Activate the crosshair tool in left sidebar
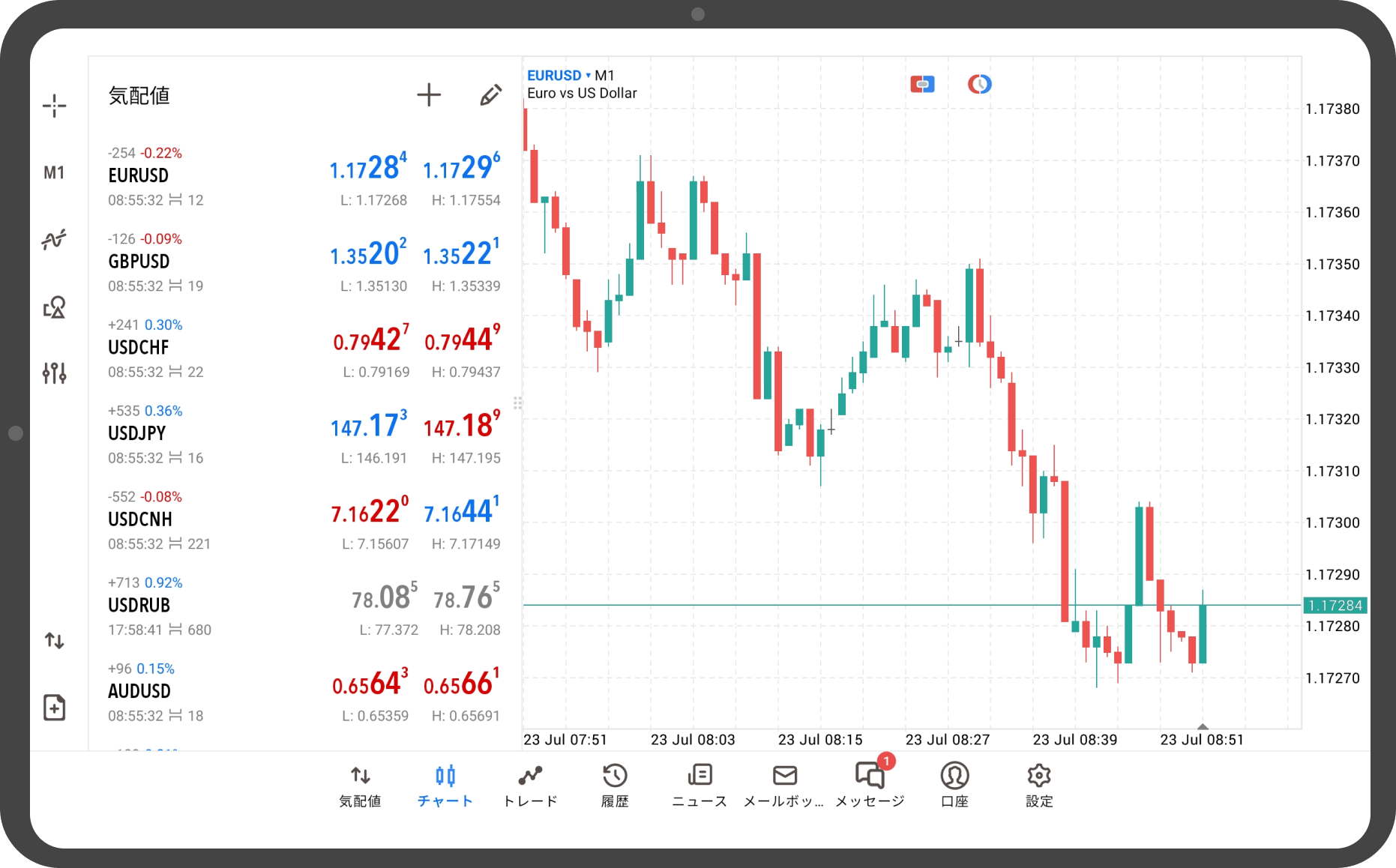Screen dimensions: 1396x868 pyautogui.click(x=54, y=106)
